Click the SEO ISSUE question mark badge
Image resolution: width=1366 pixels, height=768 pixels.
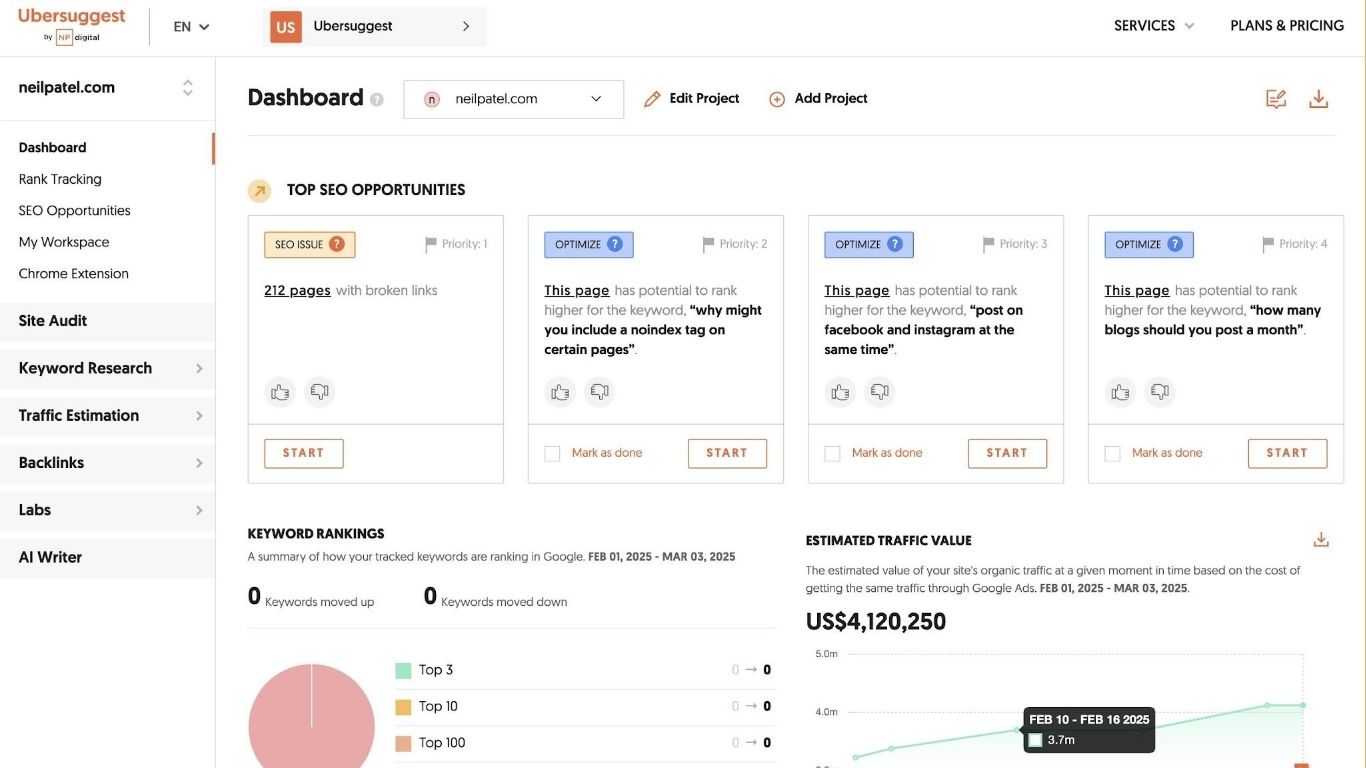pos(337,244)
